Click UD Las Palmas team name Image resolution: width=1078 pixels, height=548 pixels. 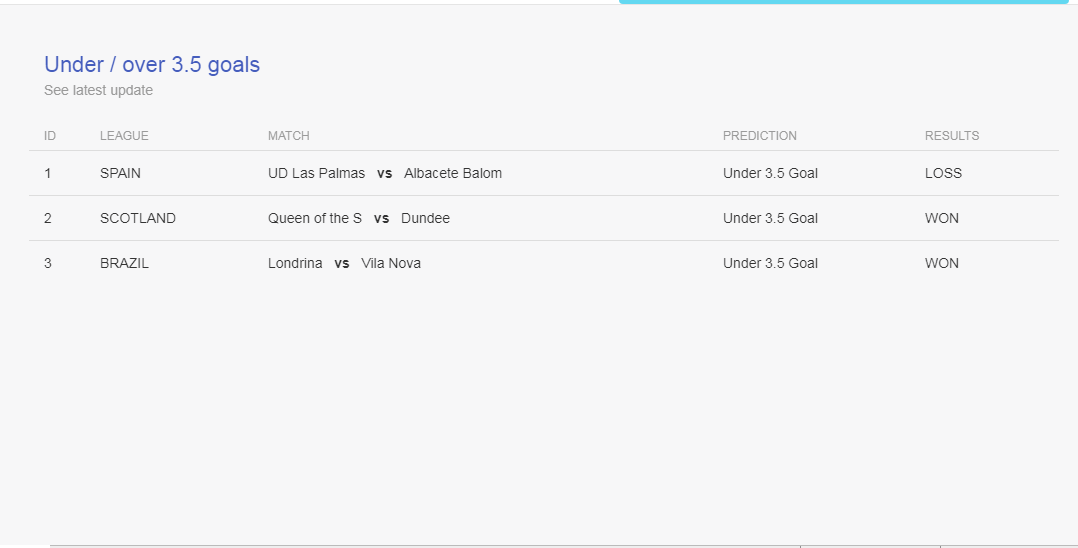(316, 173)
